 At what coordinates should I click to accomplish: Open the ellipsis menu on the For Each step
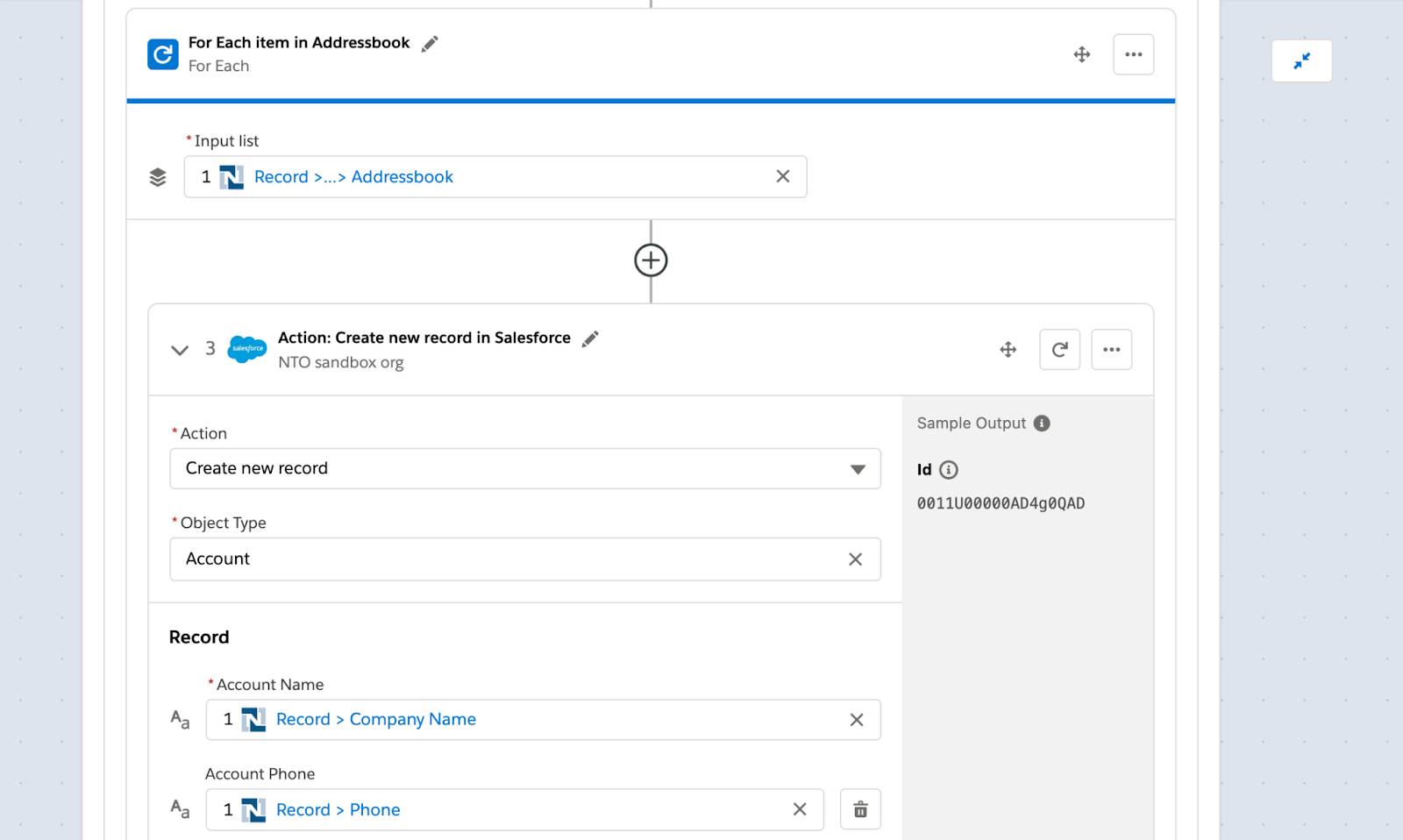click(x=1134, y=53)
